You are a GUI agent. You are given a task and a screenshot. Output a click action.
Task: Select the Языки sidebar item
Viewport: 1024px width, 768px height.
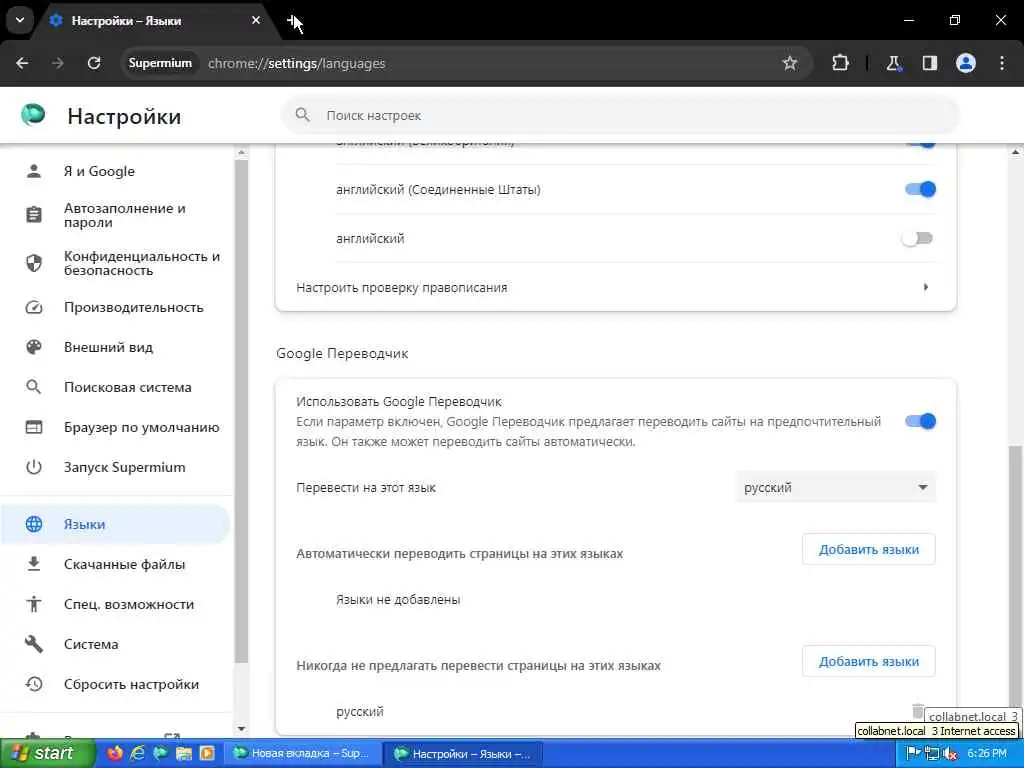click(116, 524)
